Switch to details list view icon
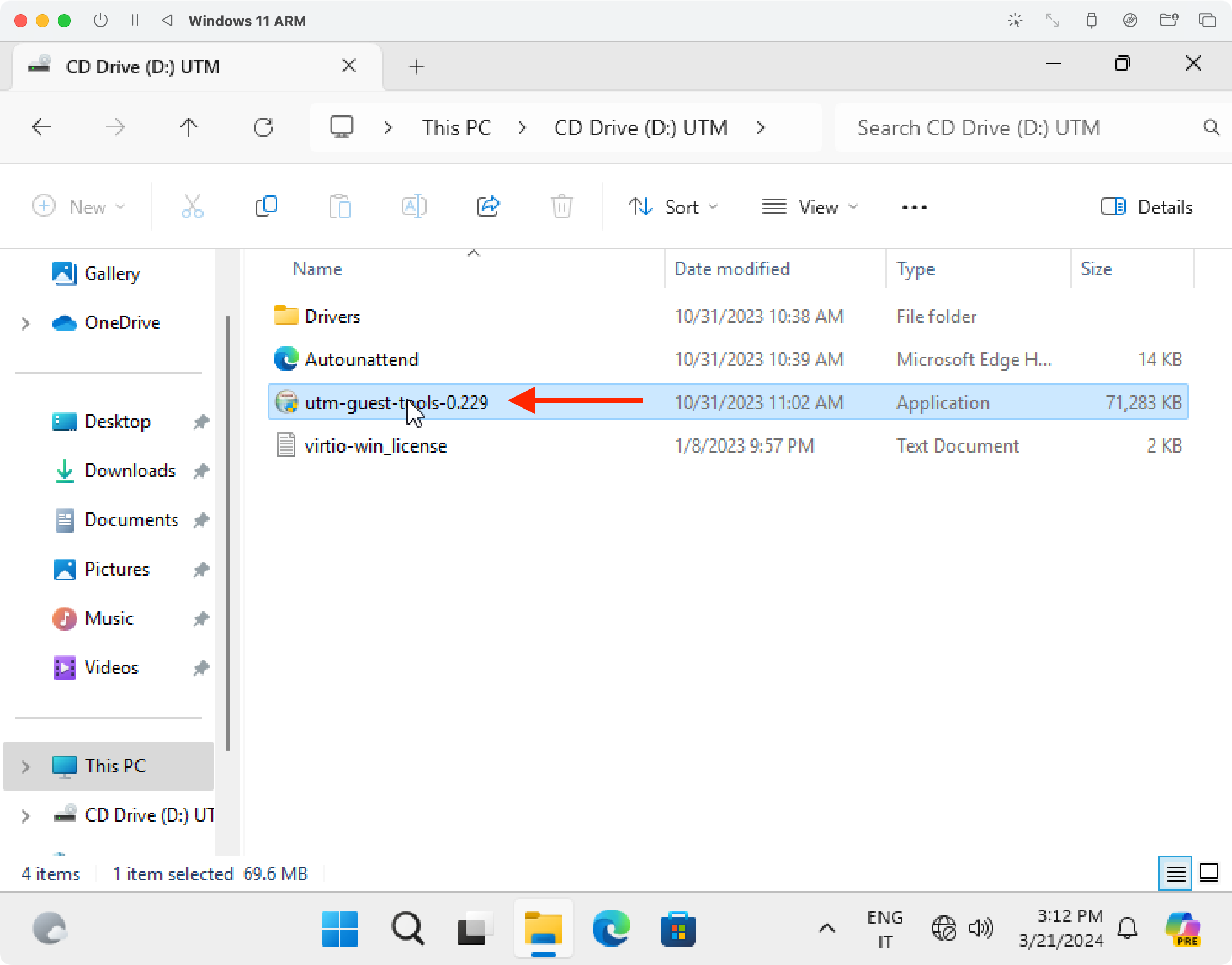 point(1175,874)
